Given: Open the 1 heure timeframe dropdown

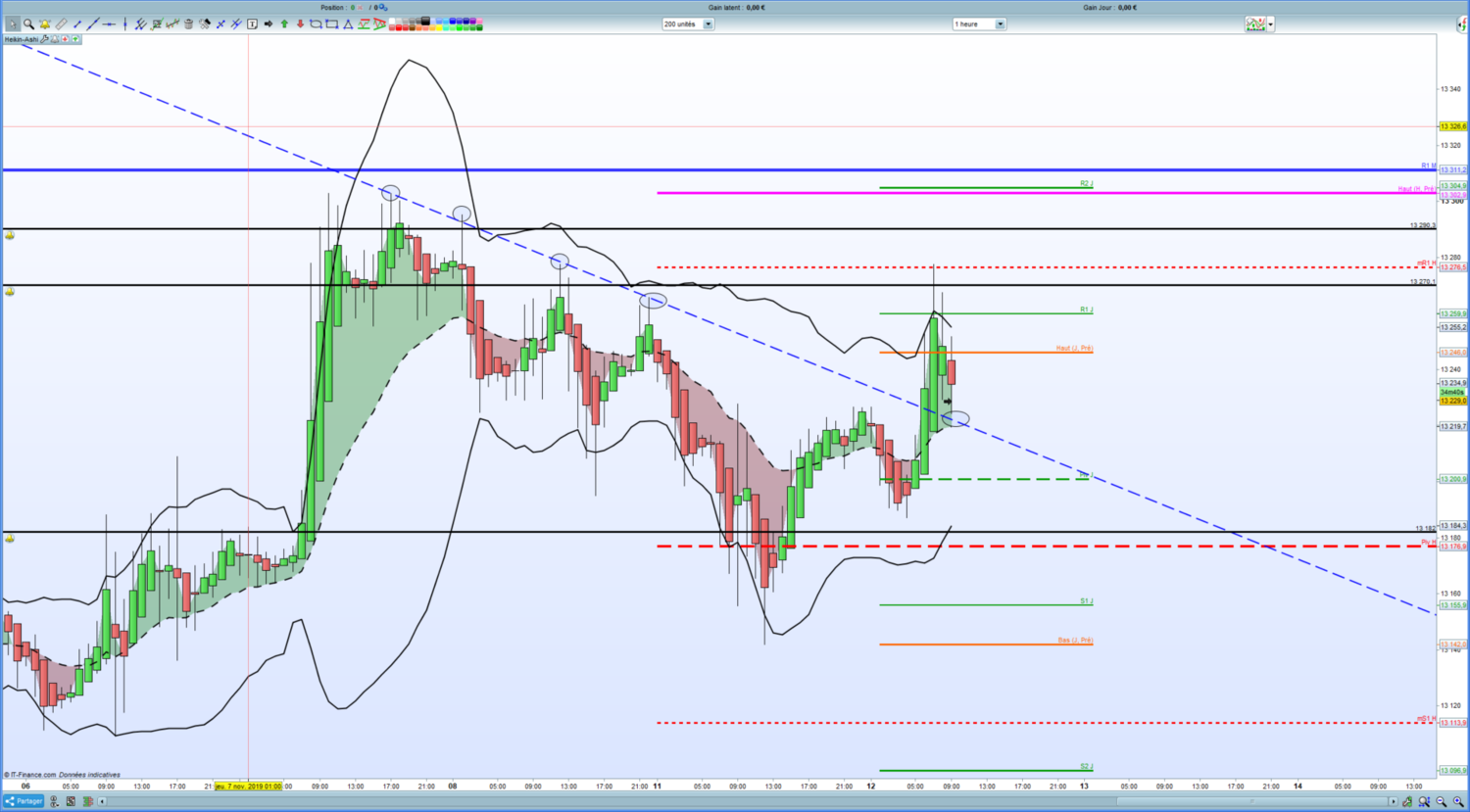Looking at the screenshot, I should point(980,24).
